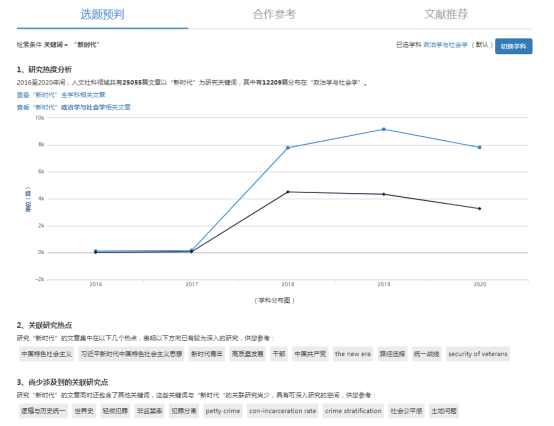Open the 文献推荐 tab

[446, 14]
